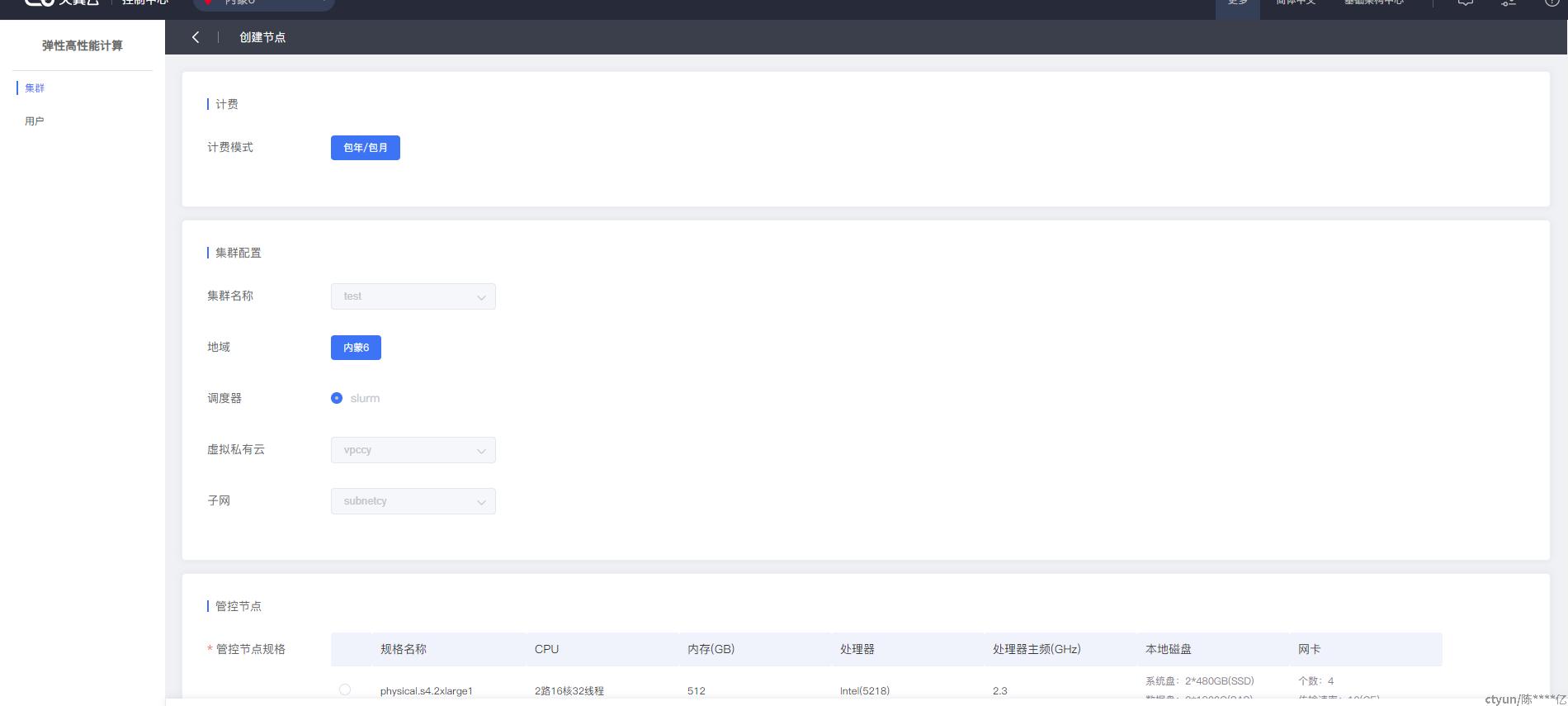
Task: Click the 规格名称 column header
Action: click(404, 649)
